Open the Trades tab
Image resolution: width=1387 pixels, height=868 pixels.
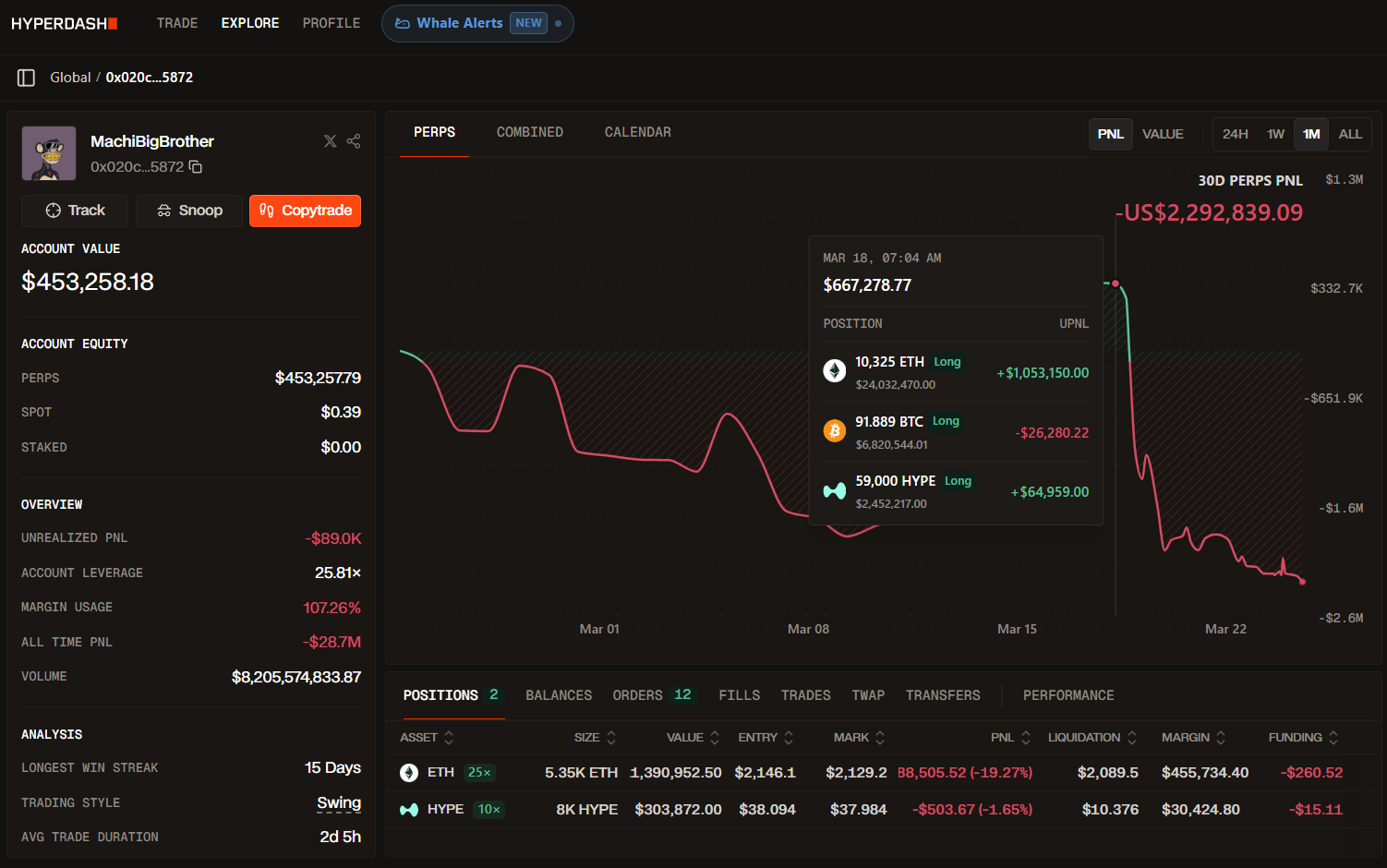pos(806,695)
